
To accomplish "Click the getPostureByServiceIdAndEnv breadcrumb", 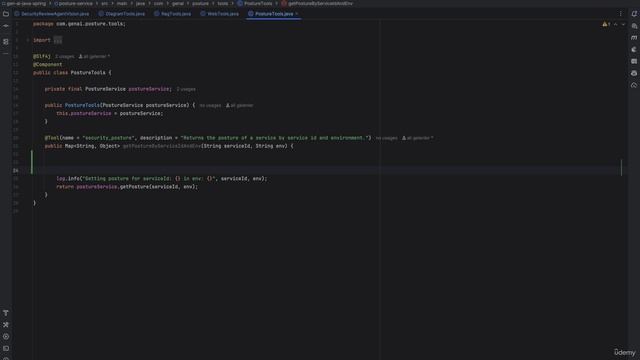I will click(317, 3).
